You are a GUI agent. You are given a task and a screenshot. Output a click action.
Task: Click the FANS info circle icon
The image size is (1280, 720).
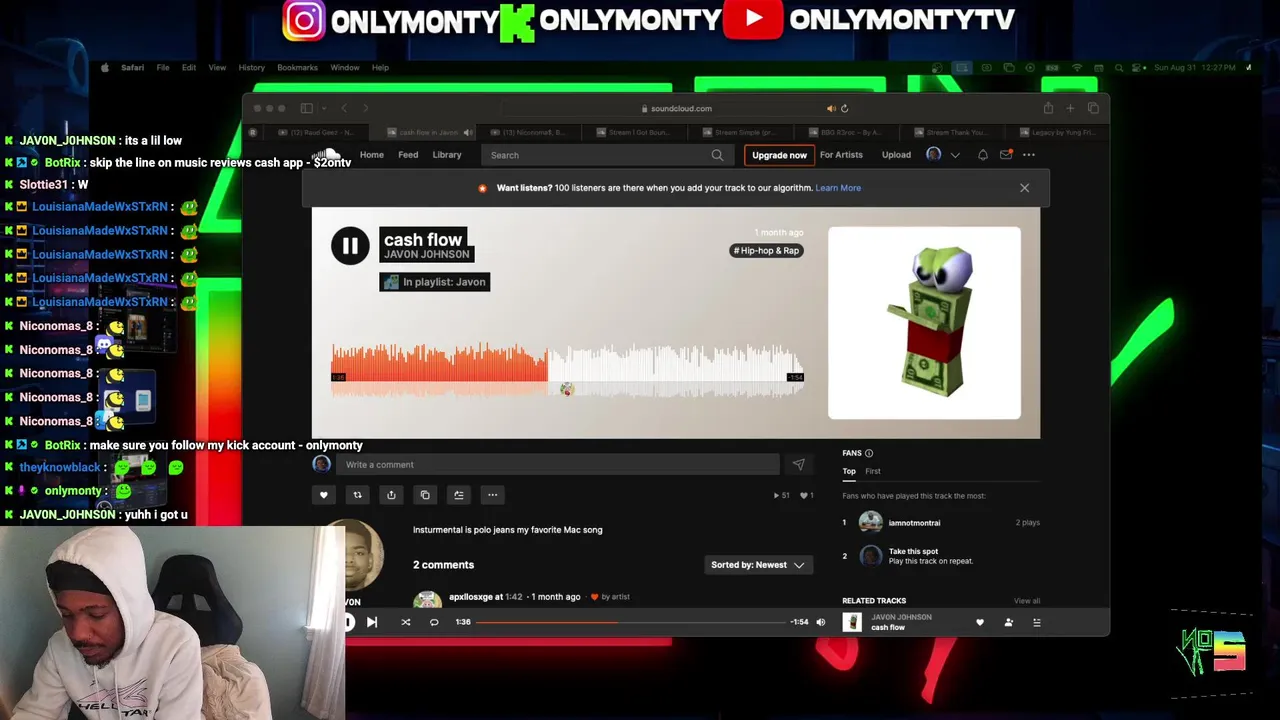pos(868,453)
